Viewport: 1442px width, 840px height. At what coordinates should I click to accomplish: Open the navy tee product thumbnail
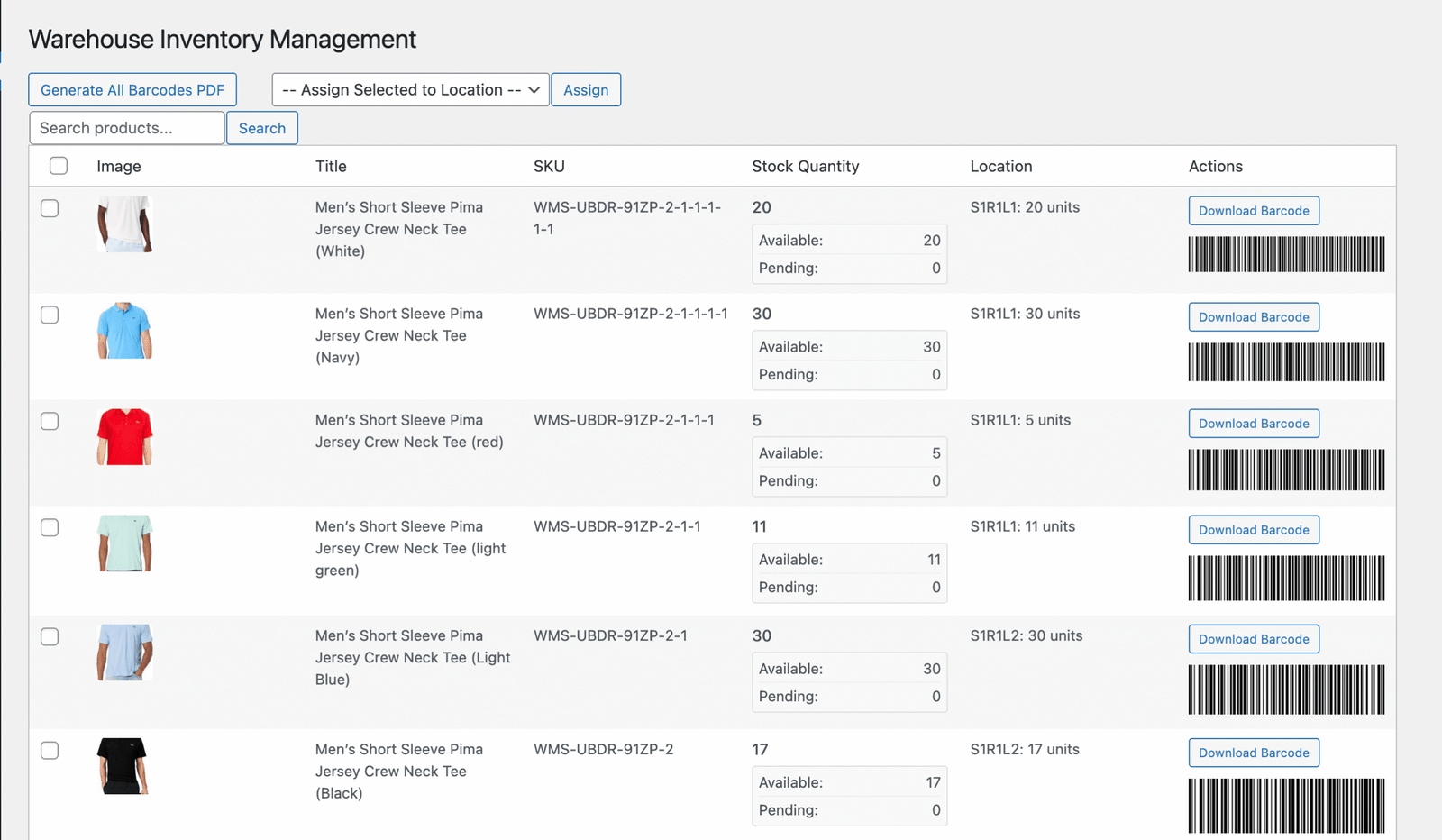click(x=124, y=331)
